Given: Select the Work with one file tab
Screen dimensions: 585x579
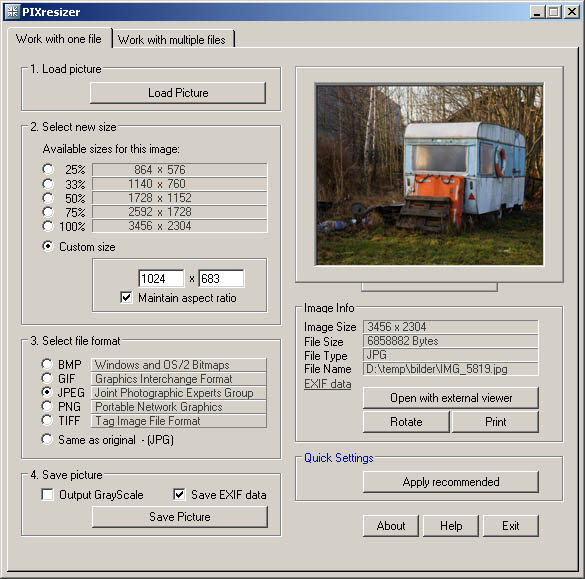Looking at the screenshot, I should (59, 38).
